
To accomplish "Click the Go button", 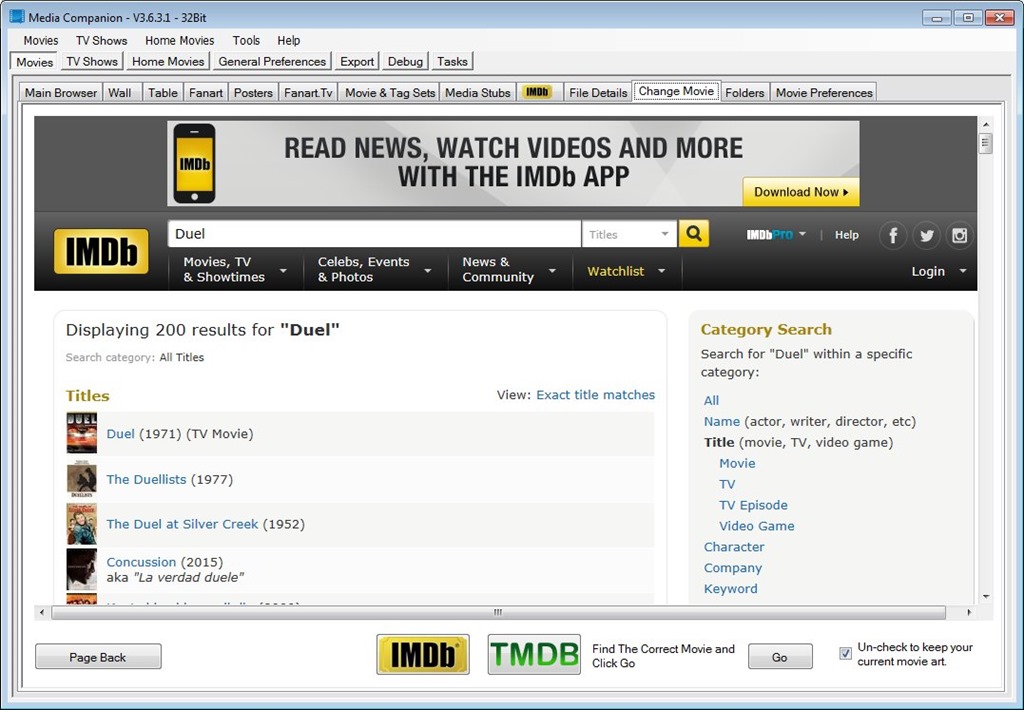I will (x=780, y=656).
